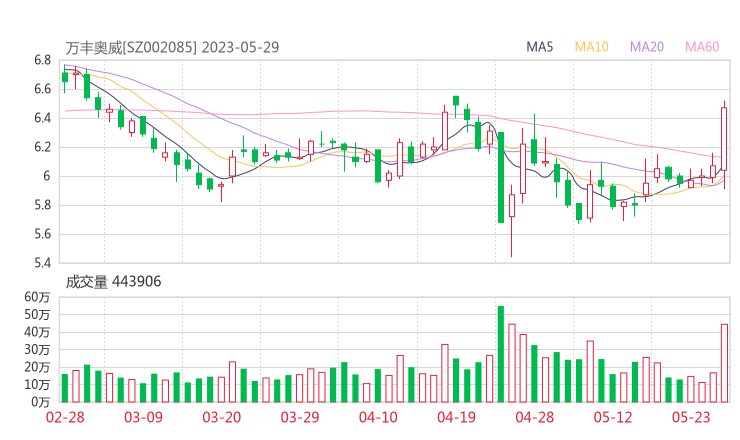The height and width of the screenshot is (440, 740).
Task: Click the 03-20 date axis label
Action: point(222,417)
